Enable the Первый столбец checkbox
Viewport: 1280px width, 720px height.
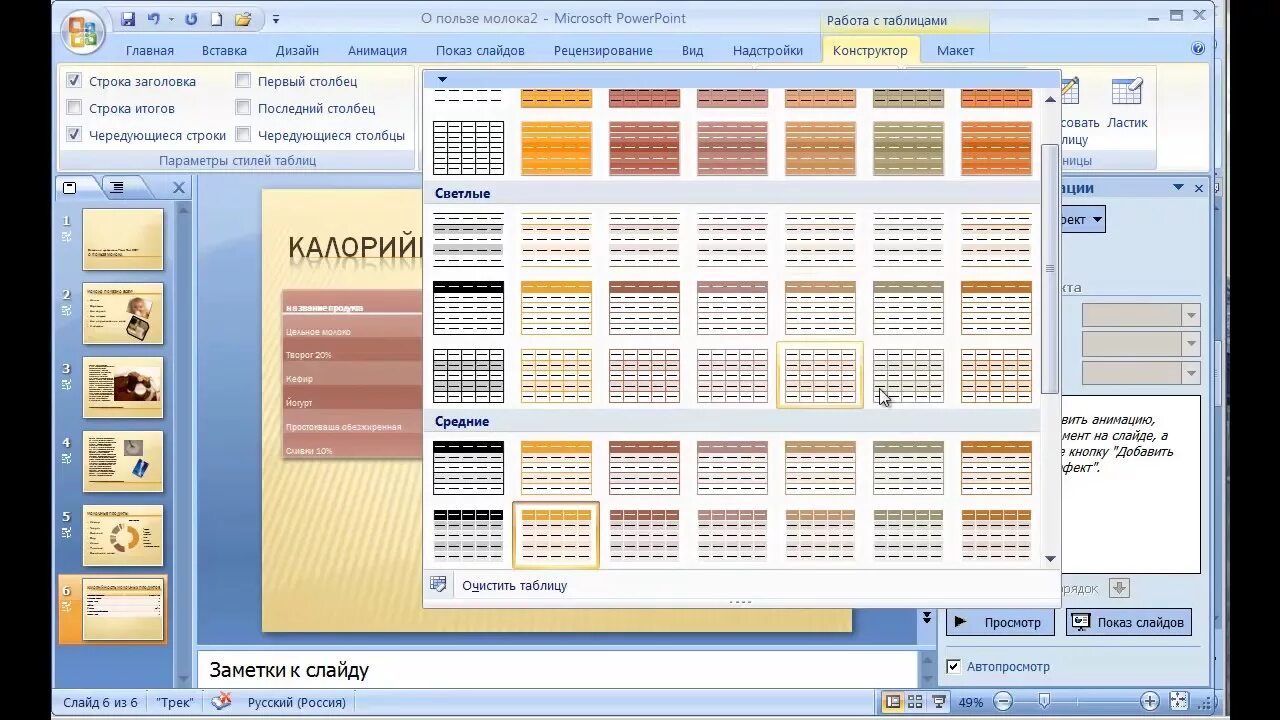coord(243,81)
